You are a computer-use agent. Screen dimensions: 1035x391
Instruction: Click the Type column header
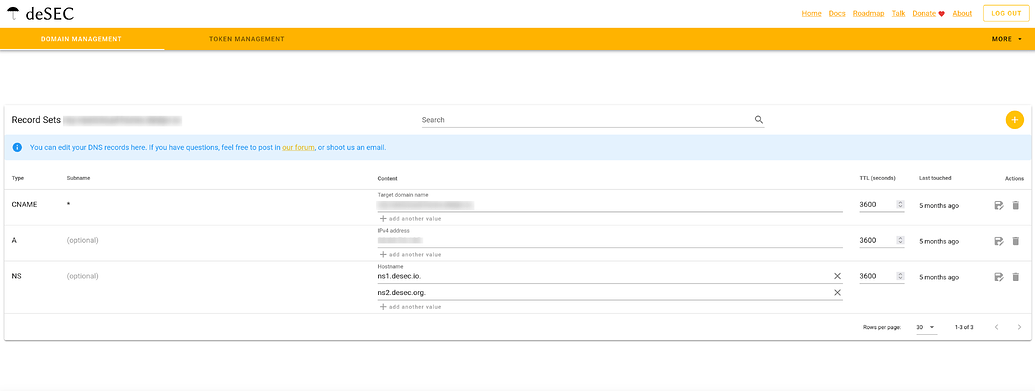pos(18,178)
